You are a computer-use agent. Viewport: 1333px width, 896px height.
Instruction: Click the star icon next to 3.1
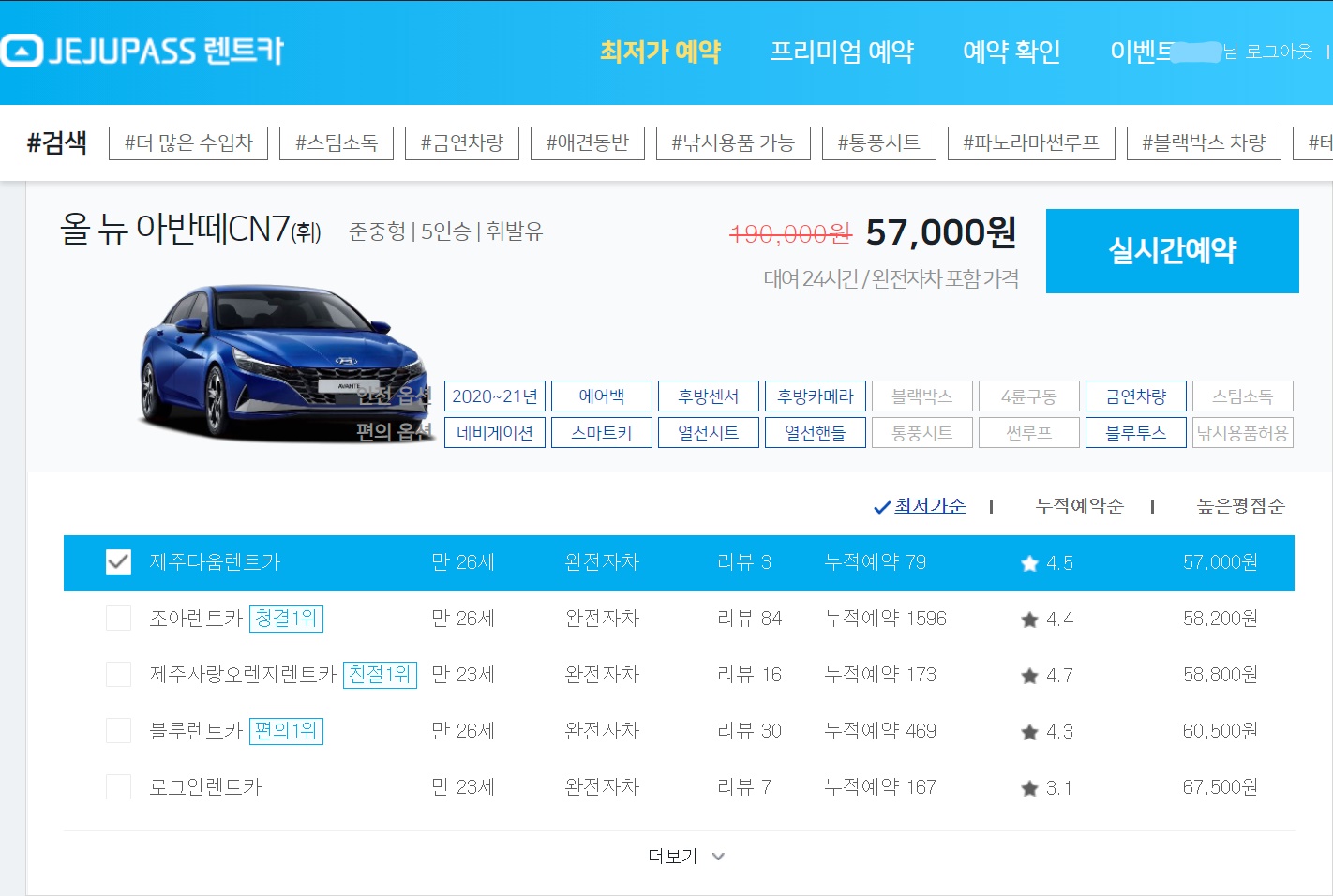[1029, 788]
